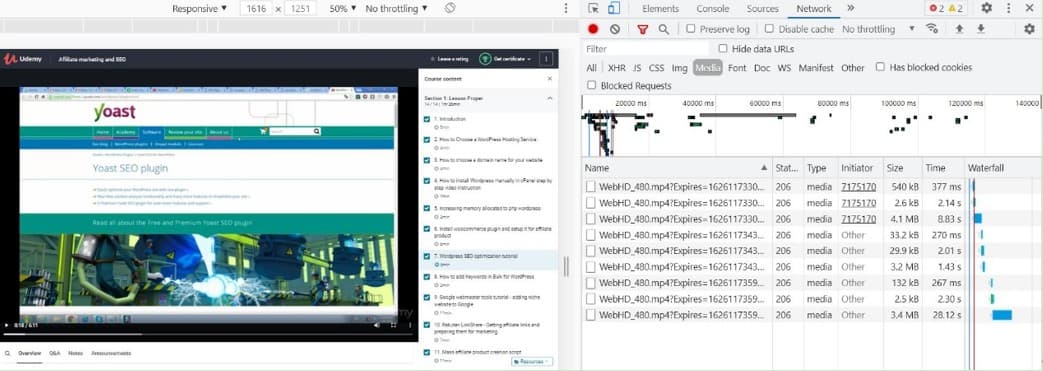
Task: Sort requests by the Name column
Action: tap(676, 168)
